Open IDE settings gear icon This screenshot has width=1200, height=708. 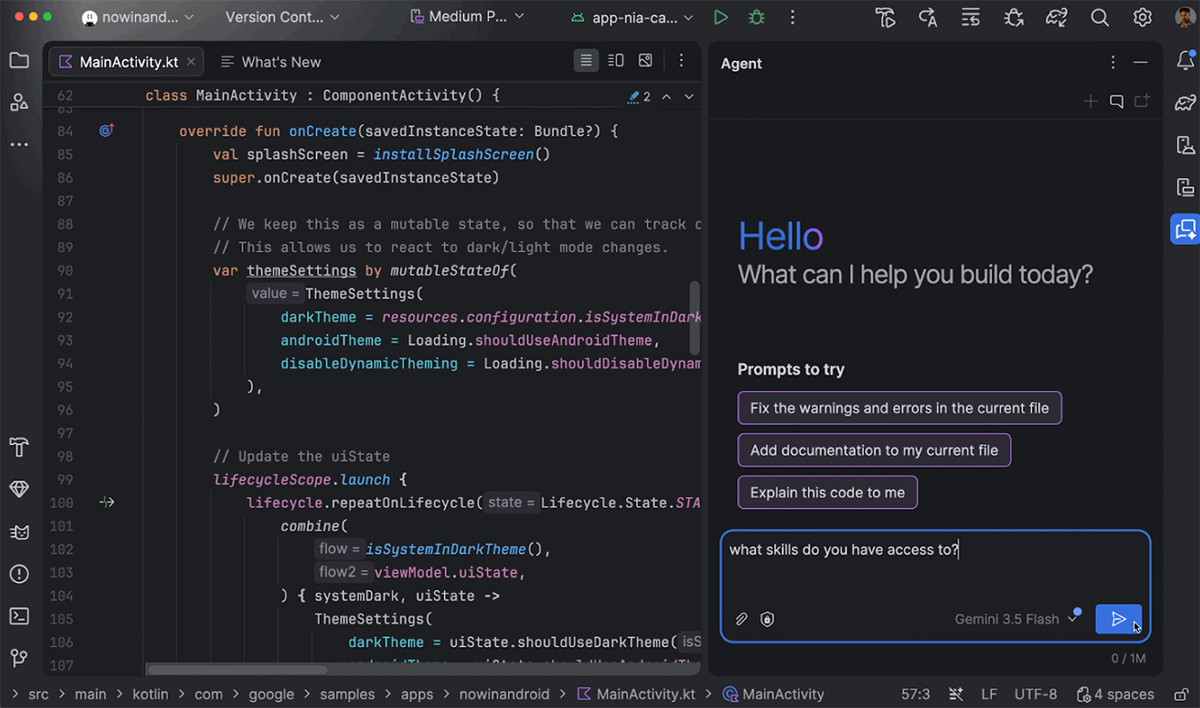(x=1142, y=17)
